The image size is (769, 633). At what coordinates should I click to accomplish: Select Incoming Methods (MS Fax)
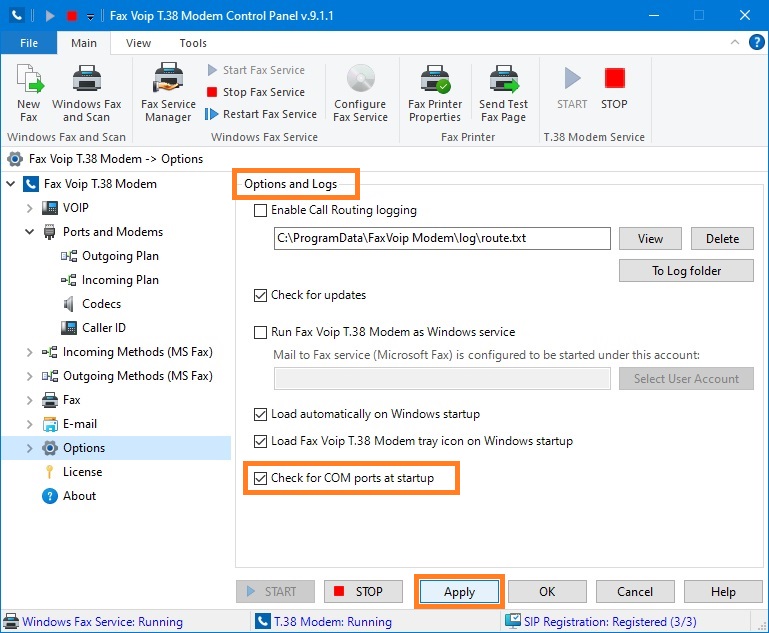[x=137, y=352]
